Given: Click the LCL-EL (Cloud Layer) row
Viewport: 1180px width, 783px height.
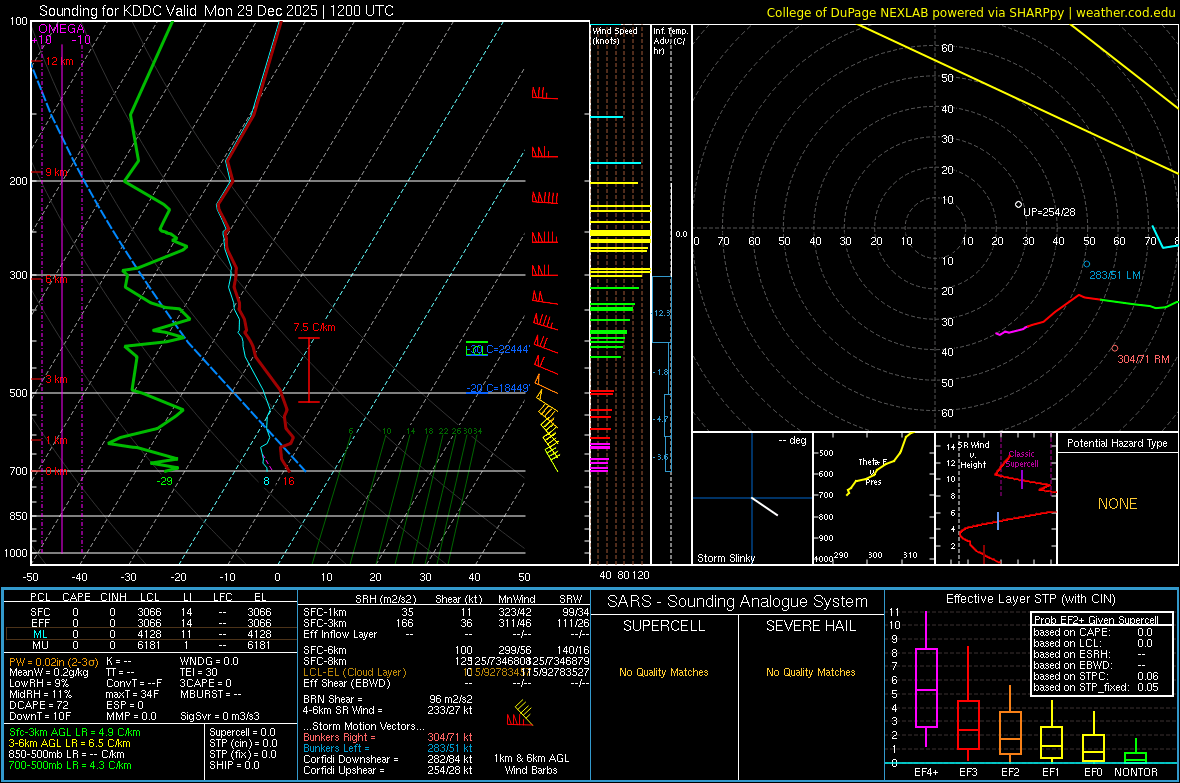Looking at the screenshot, I should [x=446, y=672].
